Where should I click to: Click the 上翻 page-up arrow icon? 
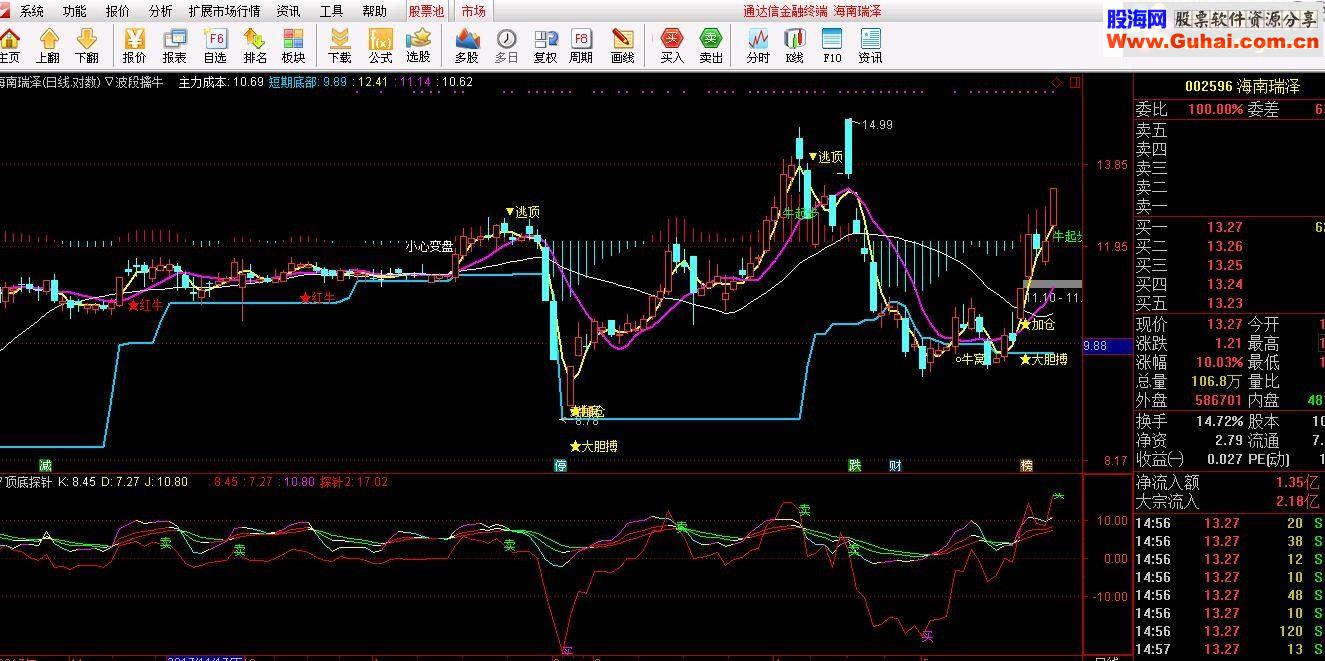click(48, 46)
